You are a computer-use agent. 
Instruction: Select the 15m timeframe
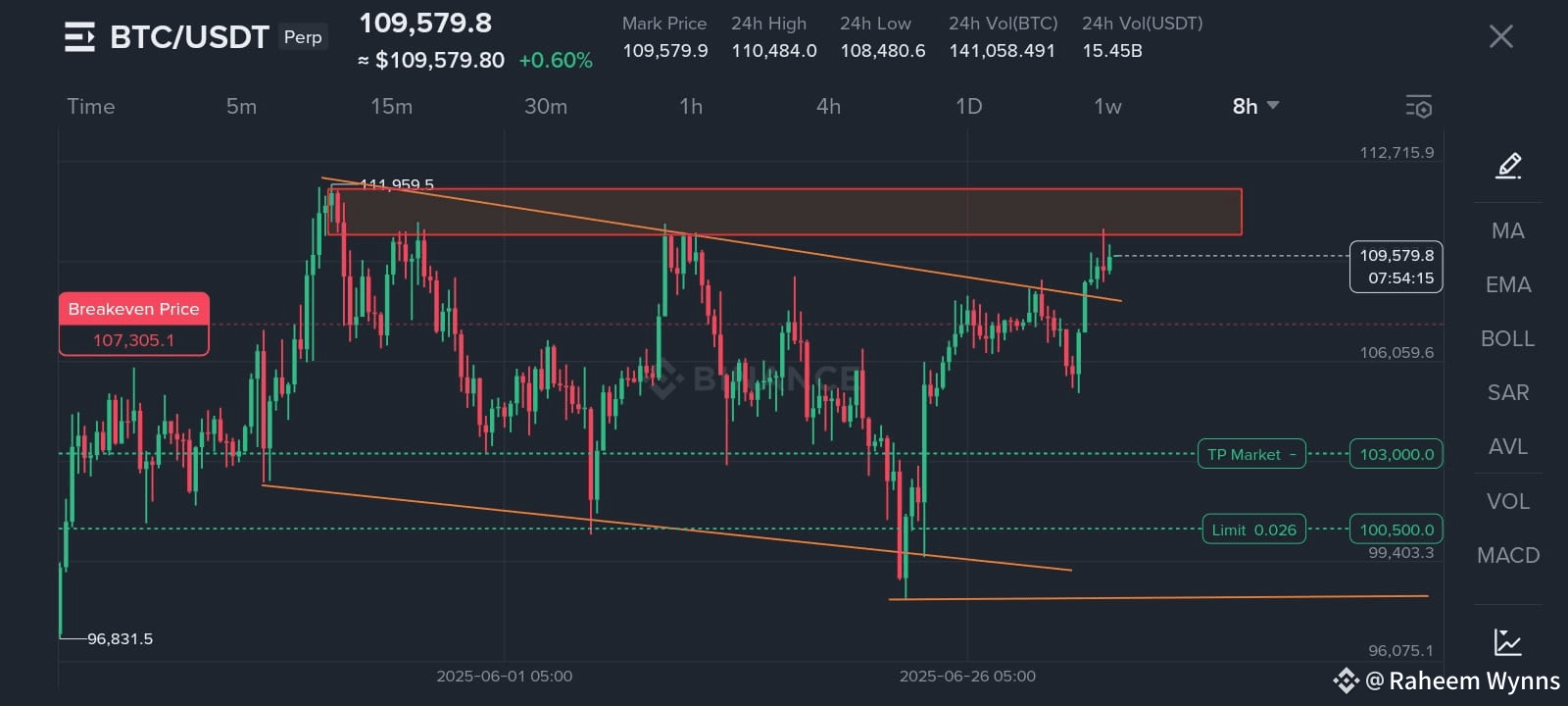(391, 106)
